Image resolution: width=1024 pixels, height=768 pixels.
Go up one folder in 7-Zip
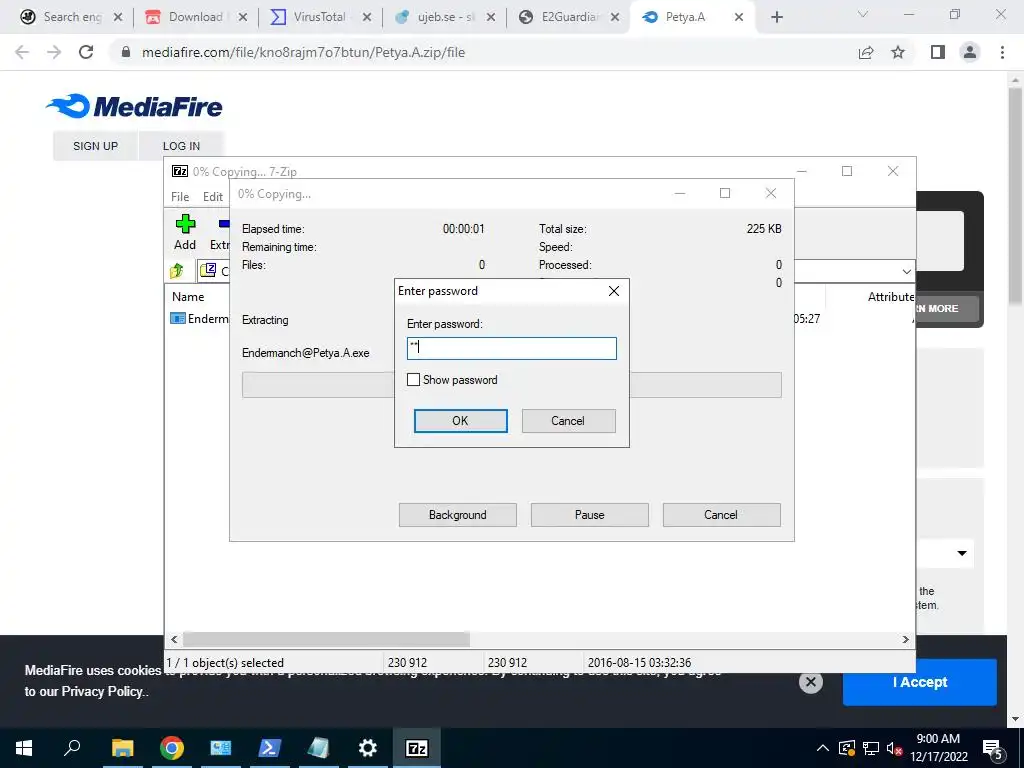[177, 270]
